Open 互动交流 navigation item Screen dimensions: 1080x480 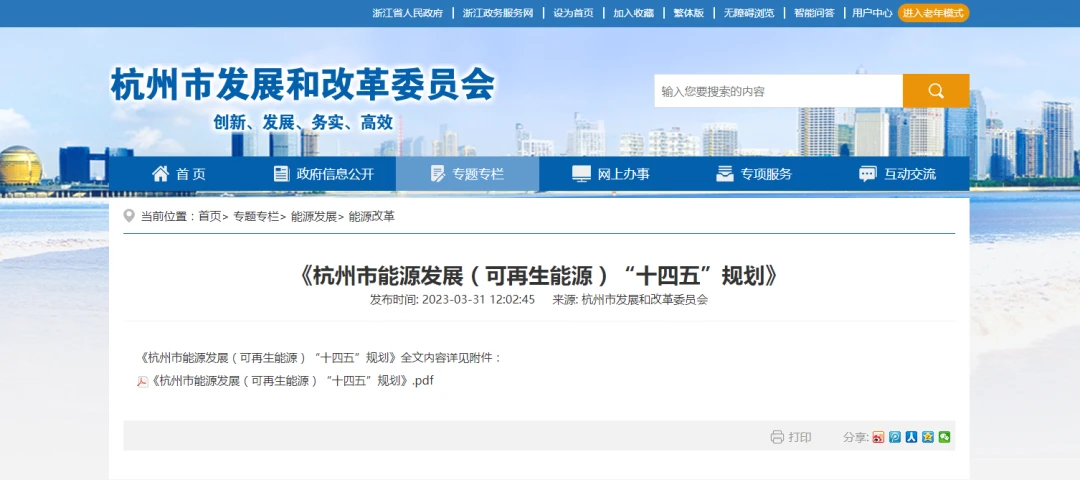click(x=897, y=174)
